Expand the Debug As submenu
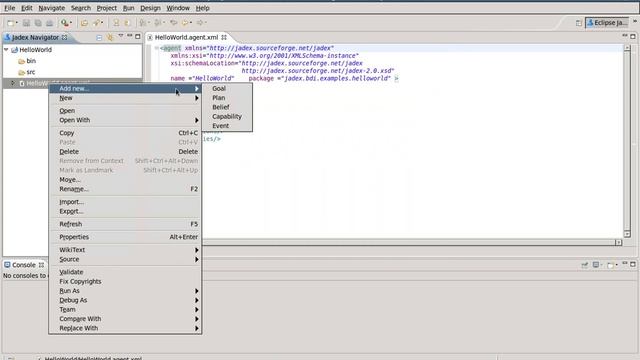 pos(125,300)
